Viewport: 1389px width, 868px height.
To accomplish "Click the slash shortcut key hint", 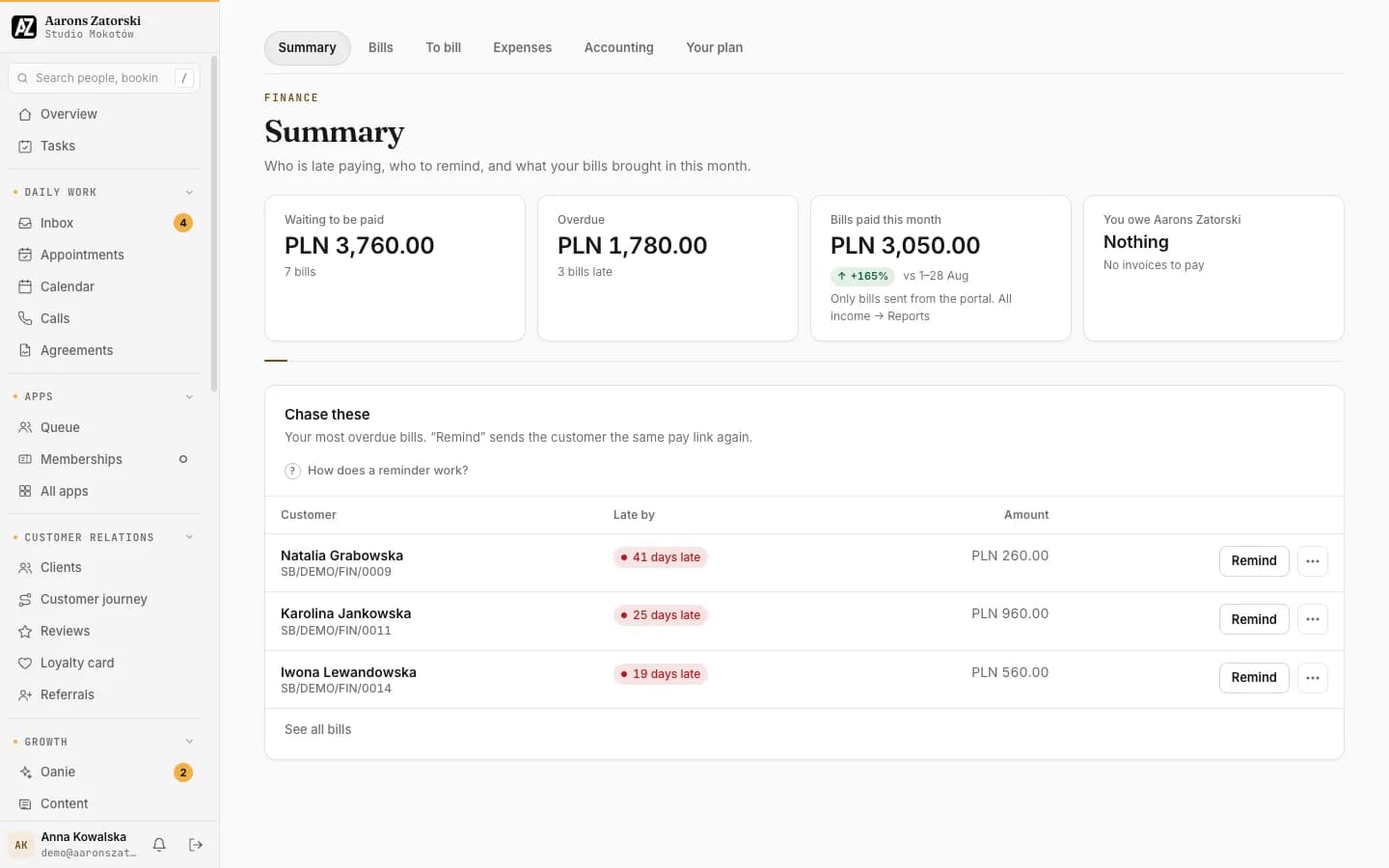I will [184, 78].
